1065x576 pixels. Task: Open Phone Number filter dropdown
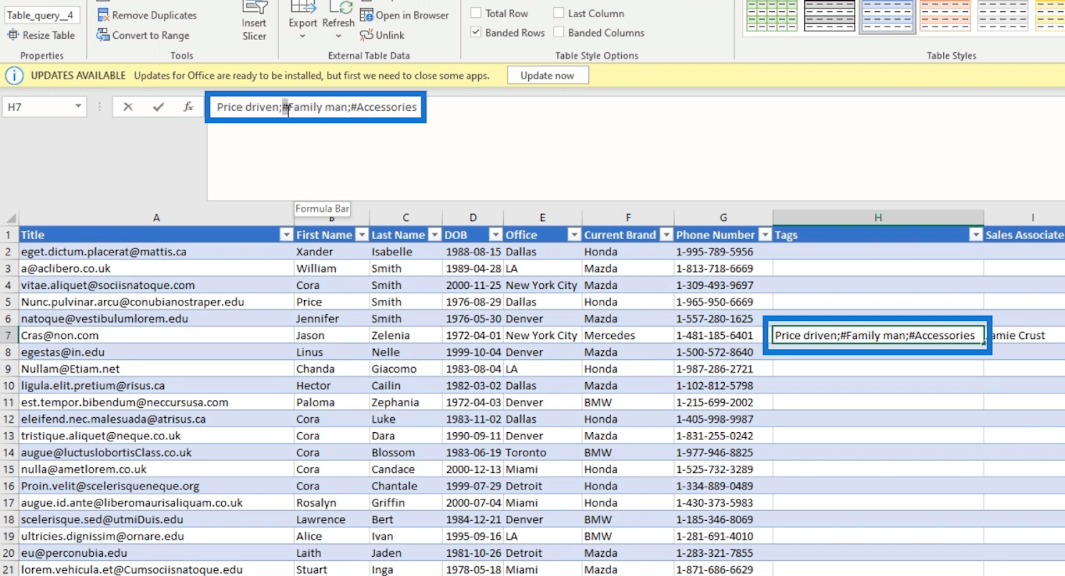click(765, 235)
